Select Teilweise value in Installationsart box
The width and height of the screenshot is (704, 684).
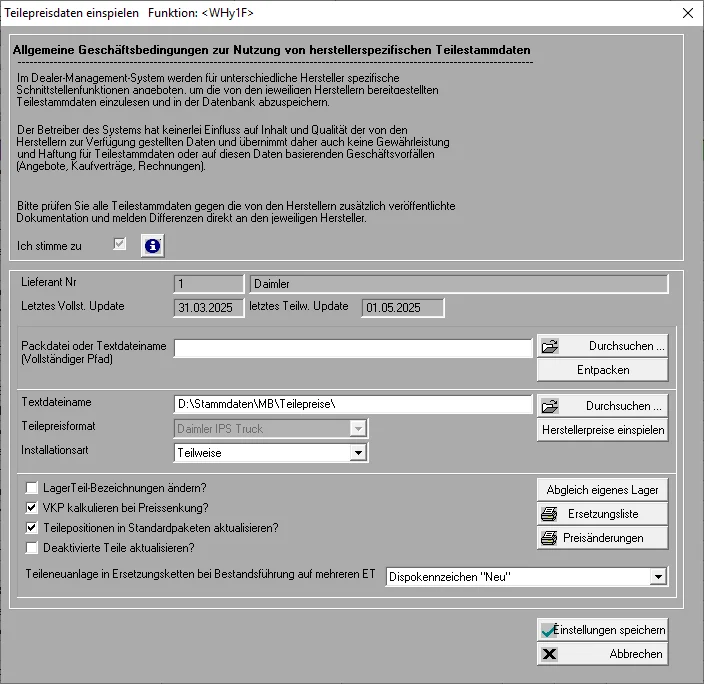(x=199, y=453)
